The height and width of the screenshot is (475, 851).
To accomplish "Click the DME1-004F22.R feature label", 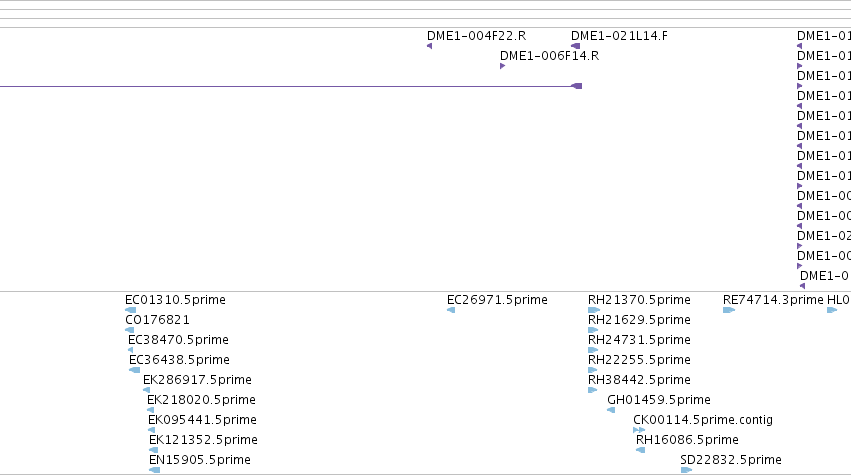I will point(477,36).
